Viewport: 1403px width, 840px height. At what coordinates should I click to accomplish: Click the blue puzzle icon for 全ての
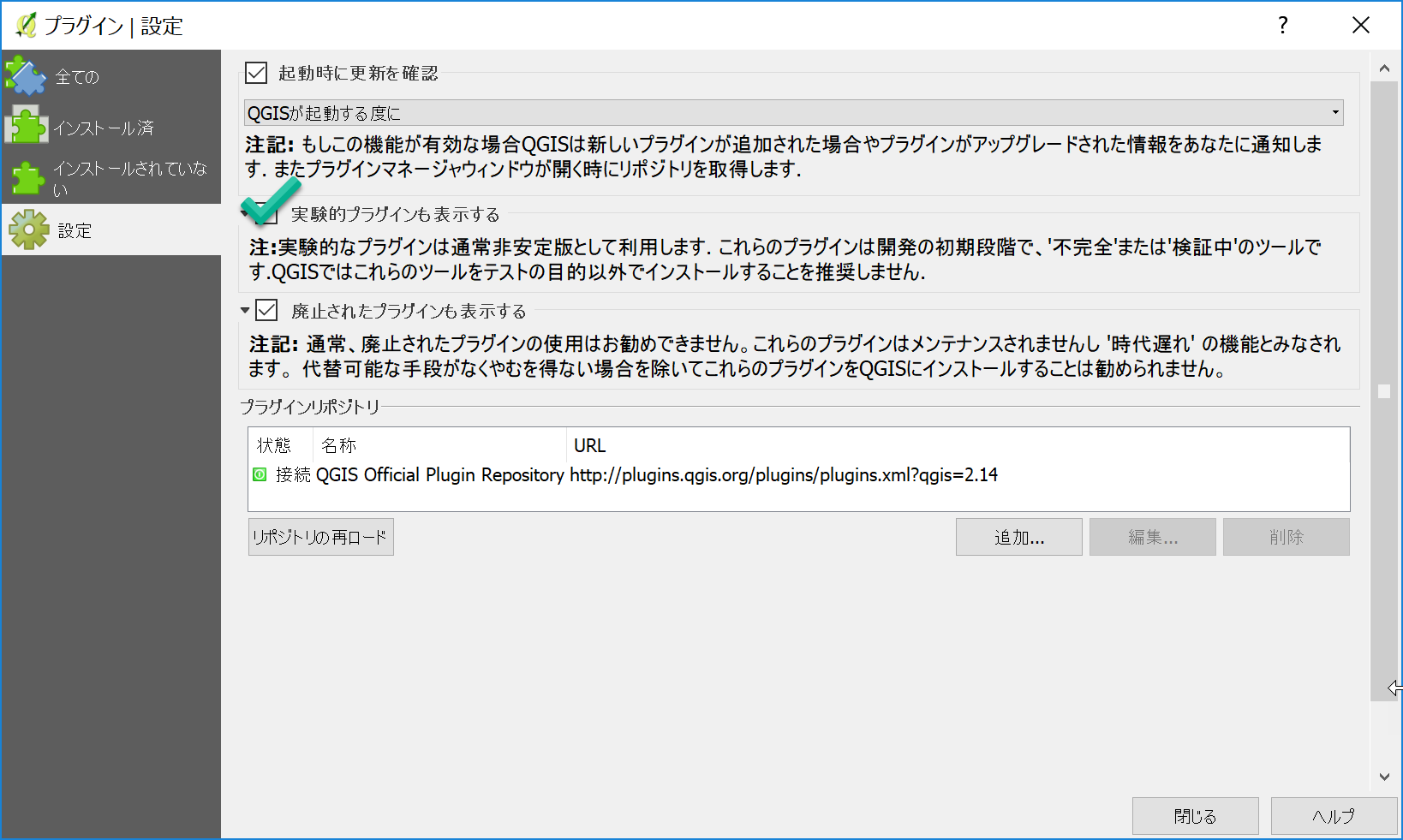[x=26, y=76]
